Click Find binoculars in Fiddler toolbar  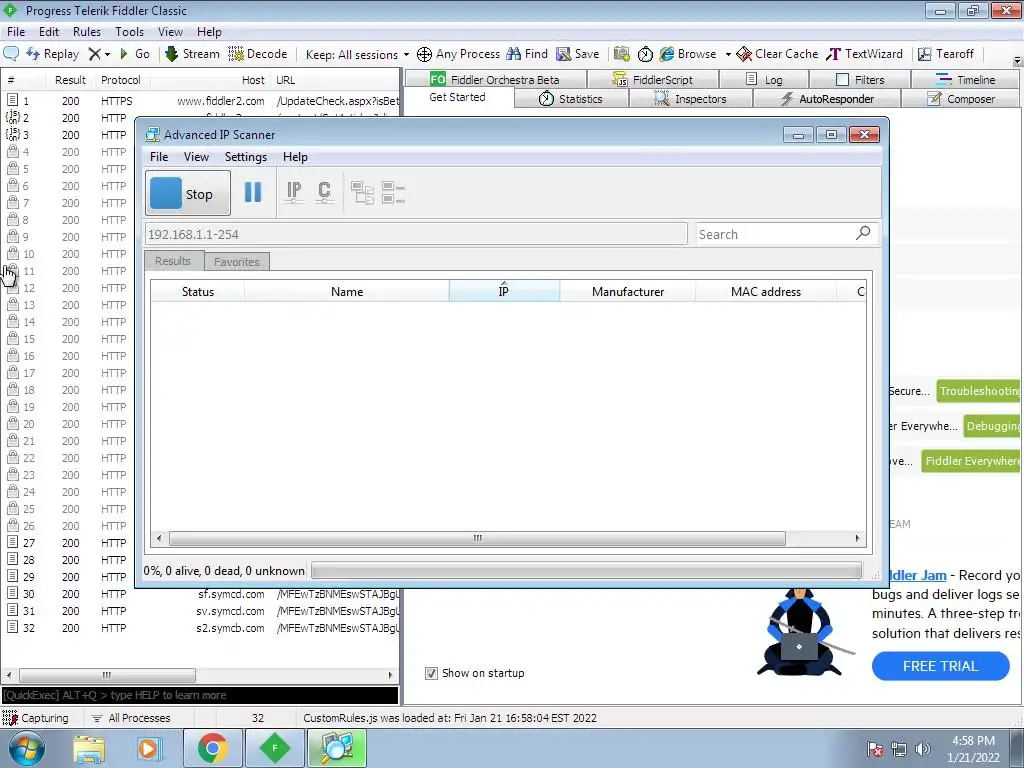[527, 54]
